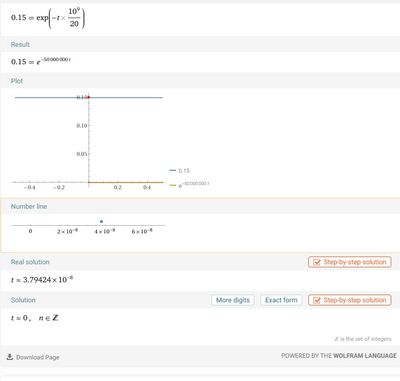
Task: Click the solution dot on number line
Action: pyautogui.click(x=101, y=221)
